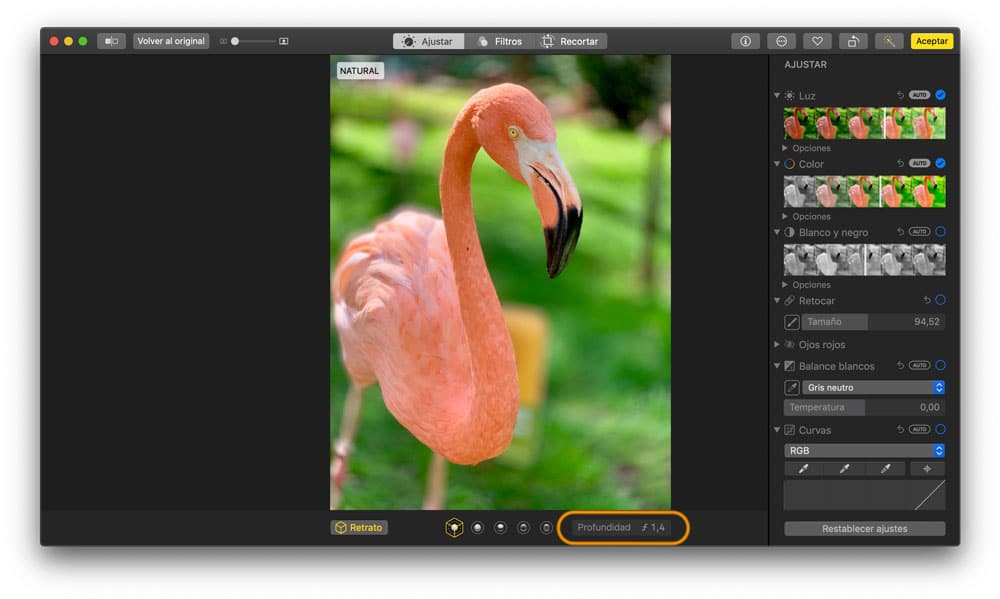Revert the Blanco y negro adjustment
Image resolution: width=1000 pixels, height=599 pixels.
tap(901, 232)
